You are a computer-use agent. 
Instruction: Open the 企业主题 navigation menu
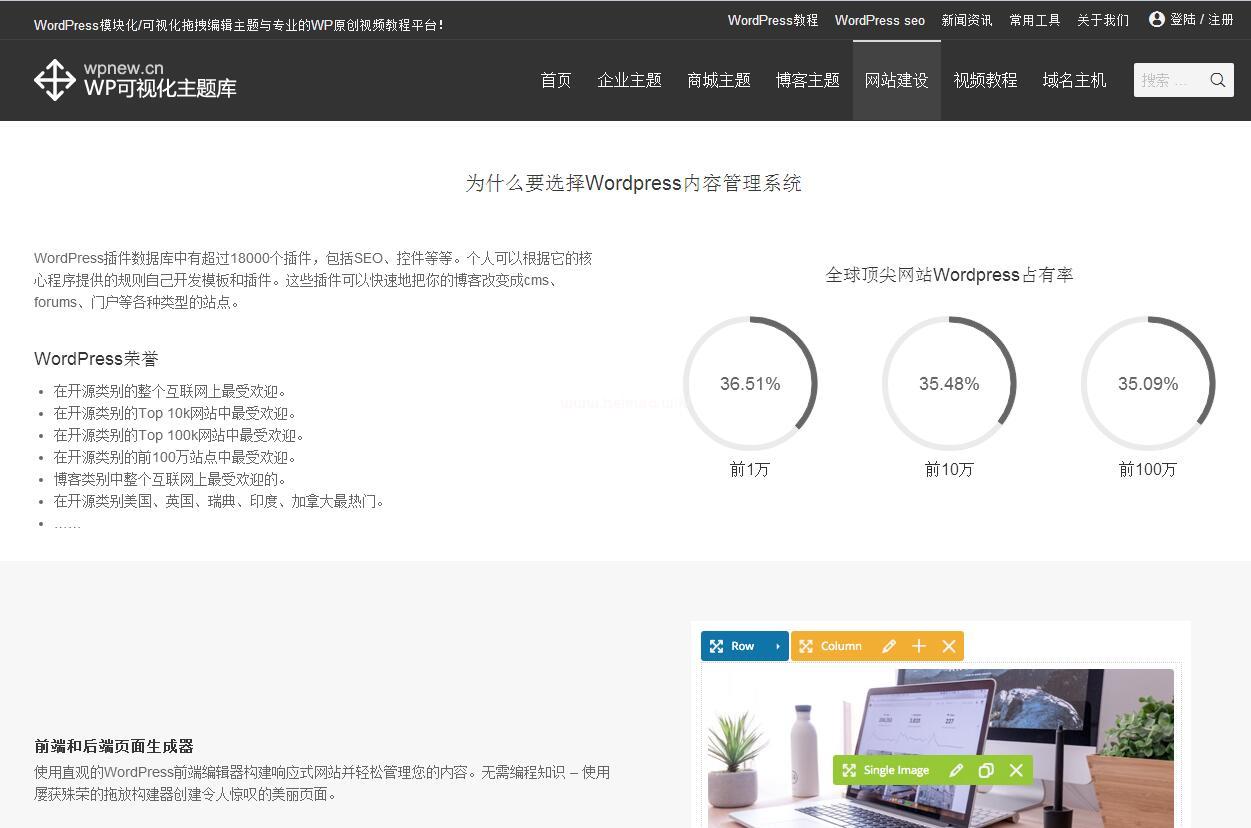tap(629, 80)
